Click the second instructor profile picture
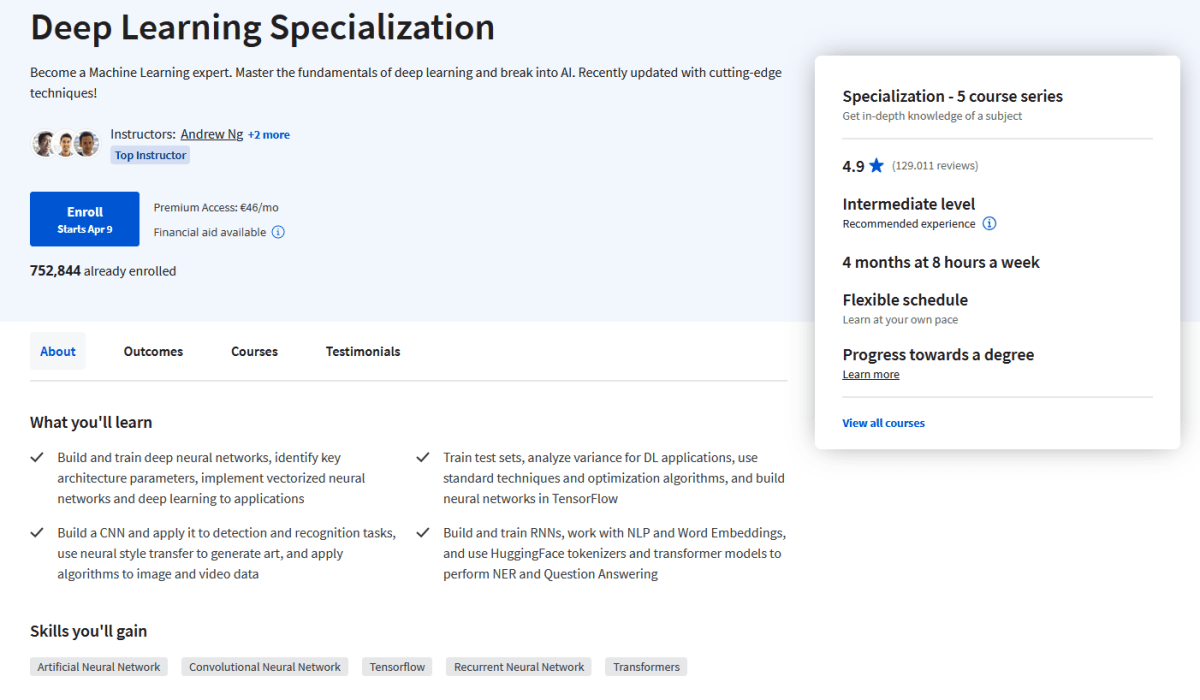1200x700 pixels. click(x=65, y=142)
